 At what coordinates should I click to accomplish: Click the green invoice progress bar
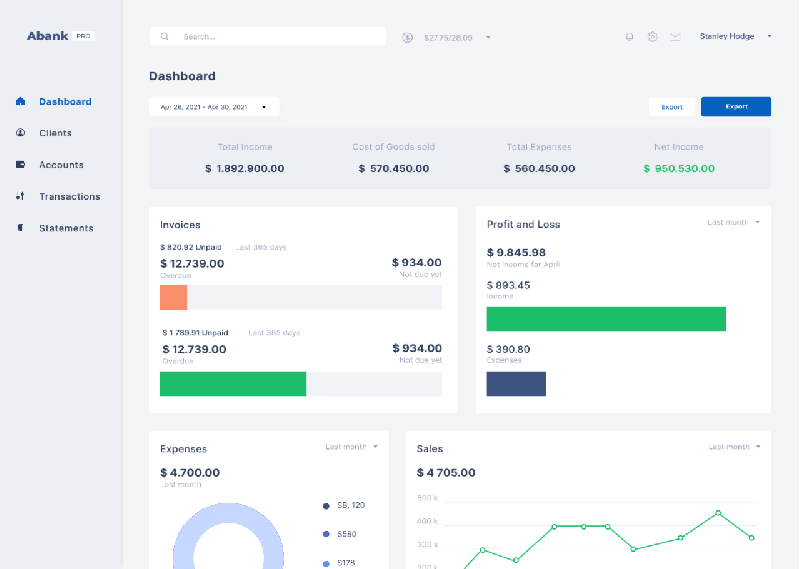point(233,384)
